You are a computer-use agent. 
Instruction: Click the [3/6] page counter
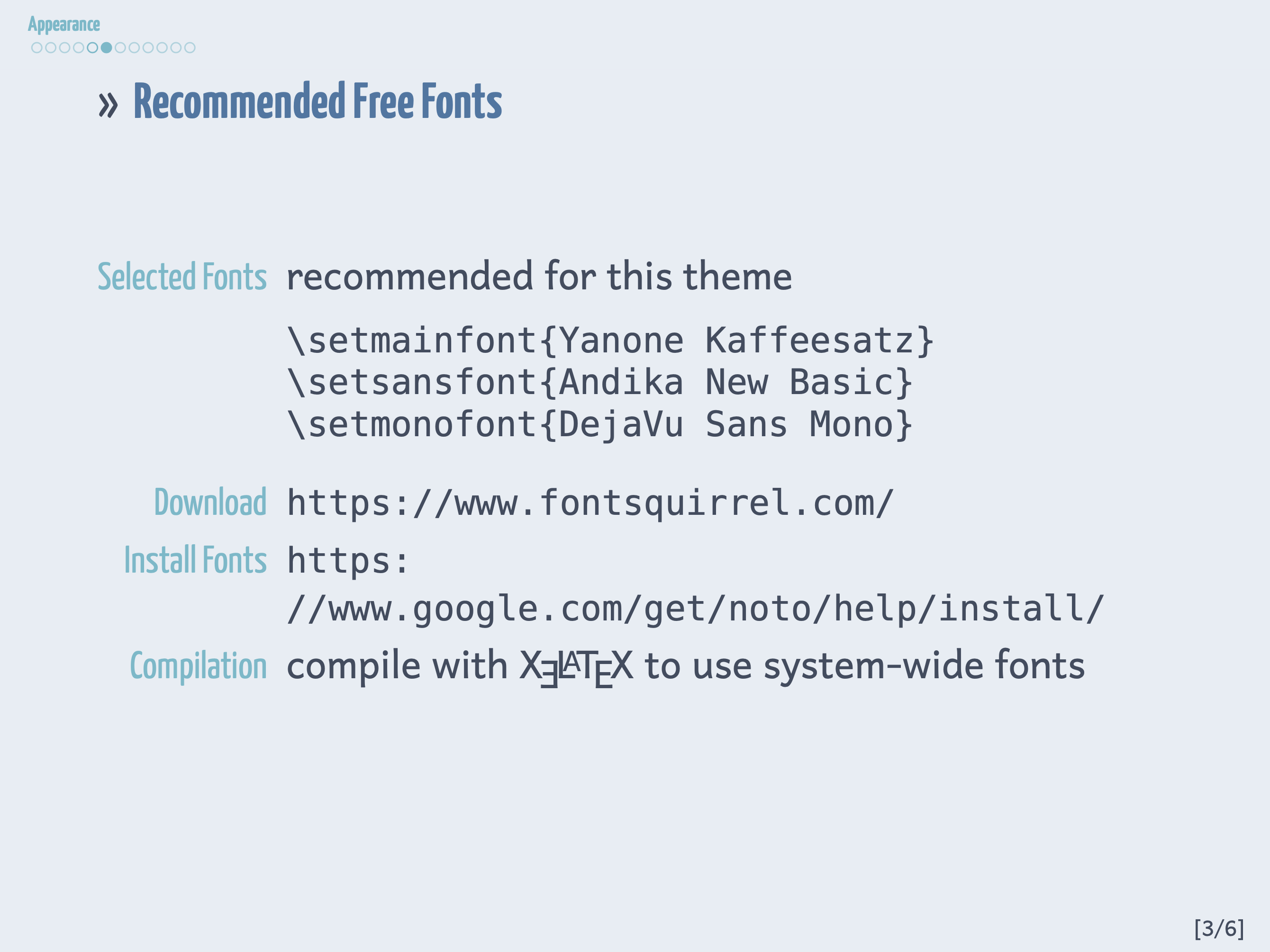[x=1218, y=928]
